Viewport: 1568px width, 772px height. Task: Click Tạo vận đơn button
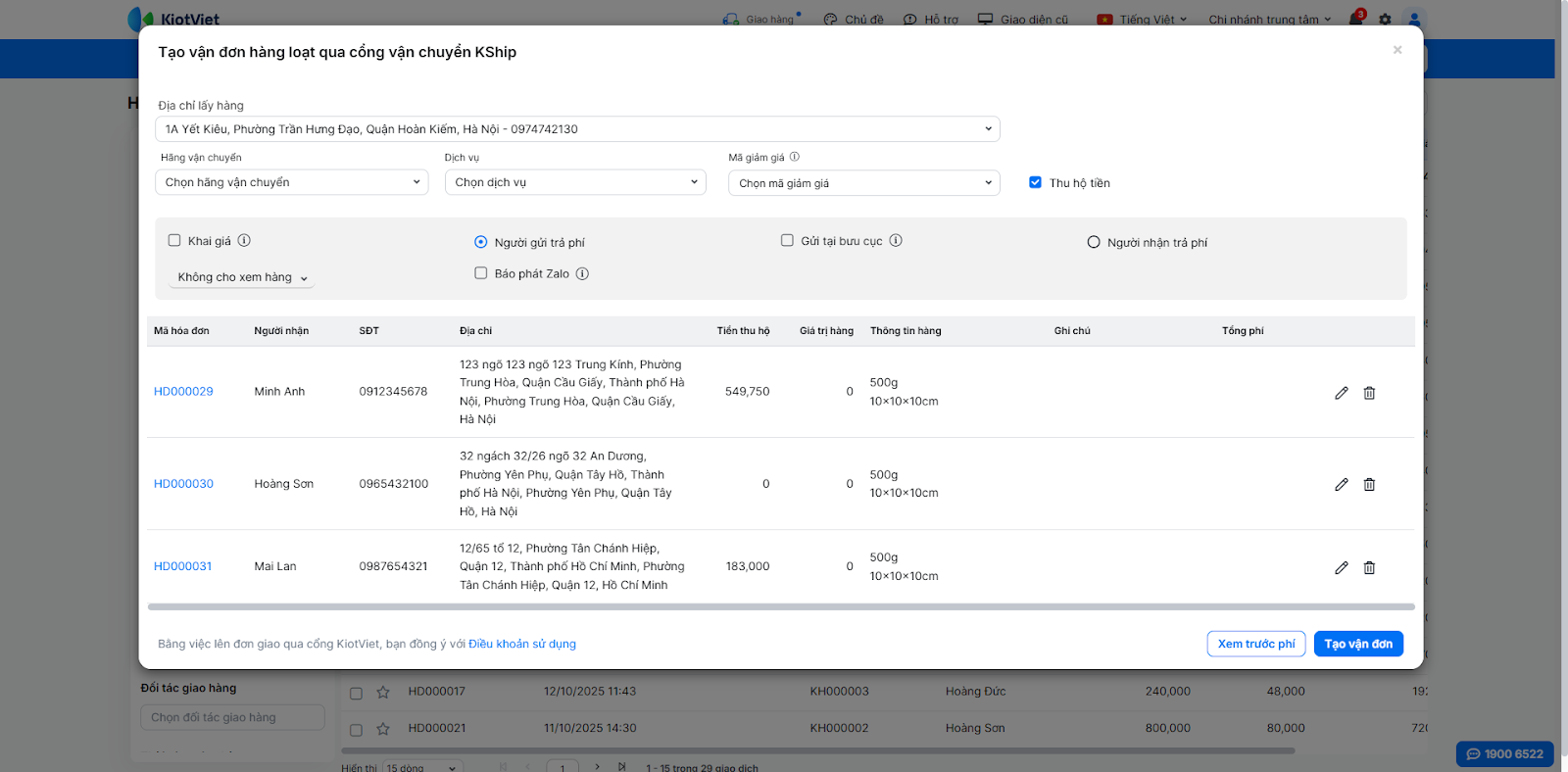pyautogui.click(x=1358, y=644)
